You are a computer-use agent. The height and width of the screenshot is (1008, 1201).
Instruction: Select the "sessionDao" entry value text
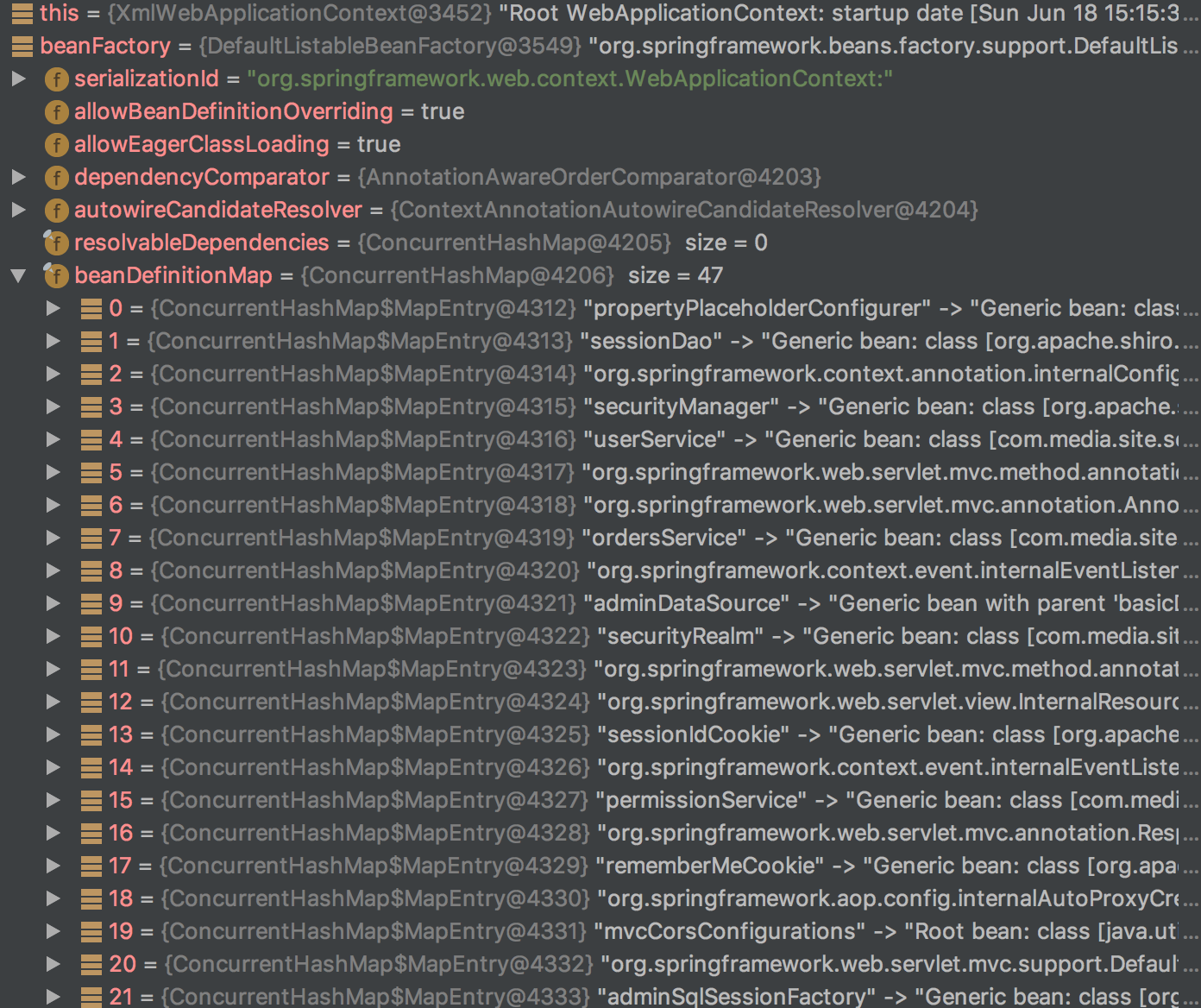[x=889, y=341]
